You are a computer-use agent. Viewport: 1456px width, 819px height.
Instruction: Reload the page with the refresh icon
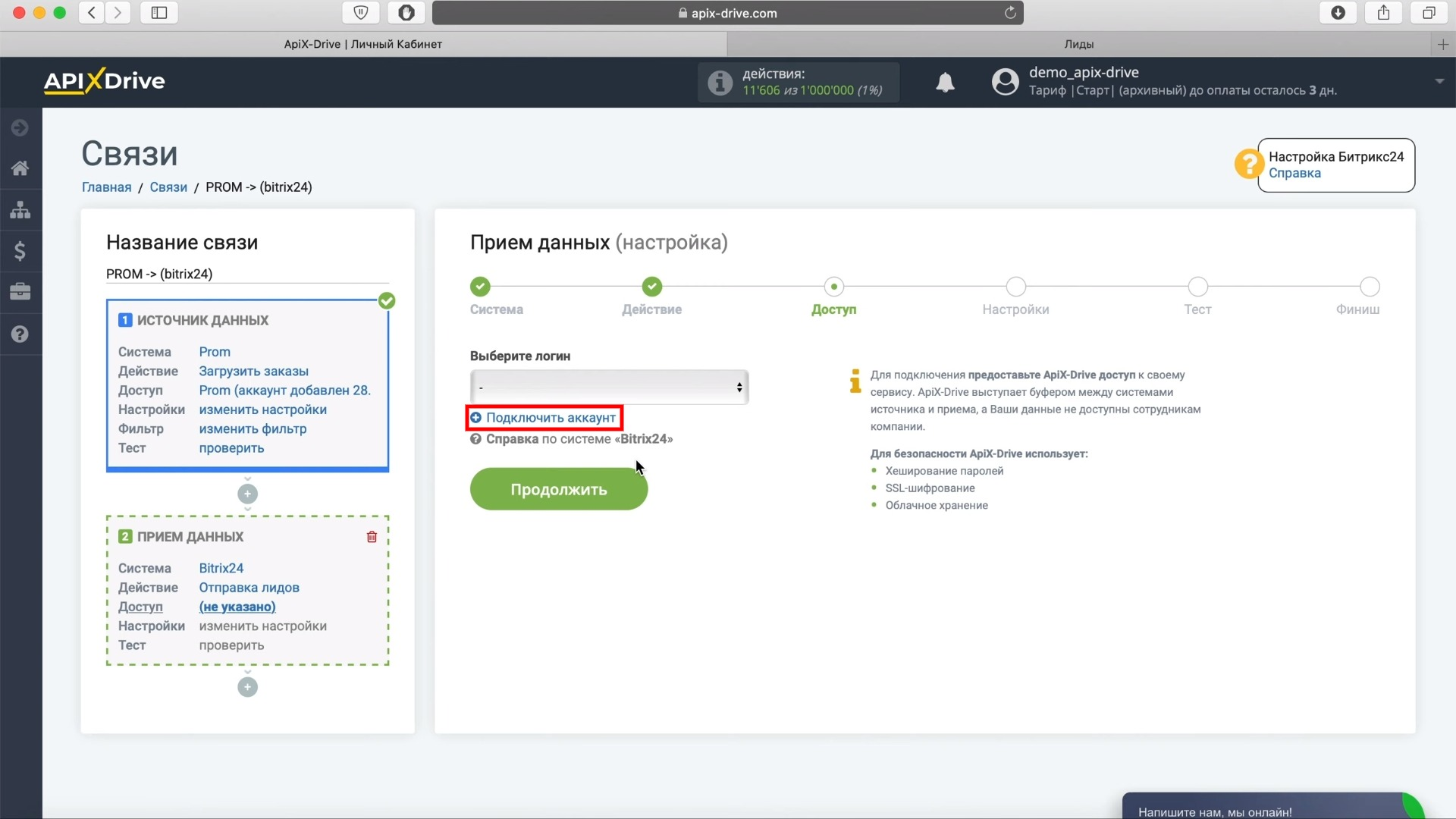[x=1010, y=12]
